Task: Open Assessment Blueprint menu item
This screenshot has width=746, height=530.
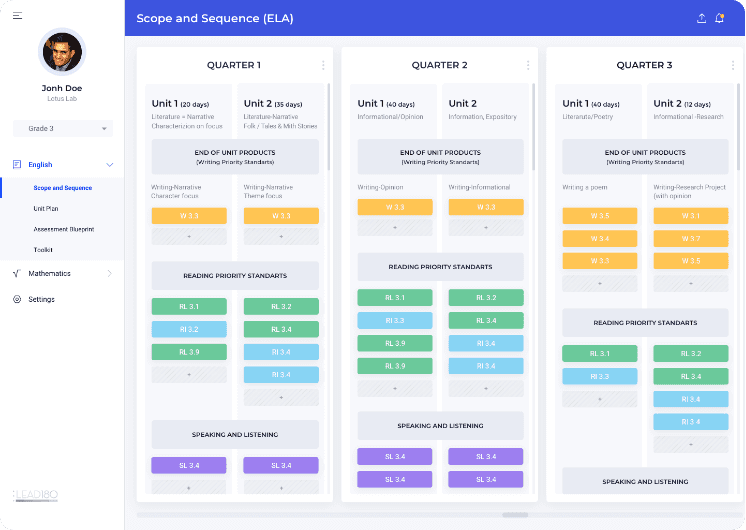Action: pyautogui.click(x=64, y=229)
